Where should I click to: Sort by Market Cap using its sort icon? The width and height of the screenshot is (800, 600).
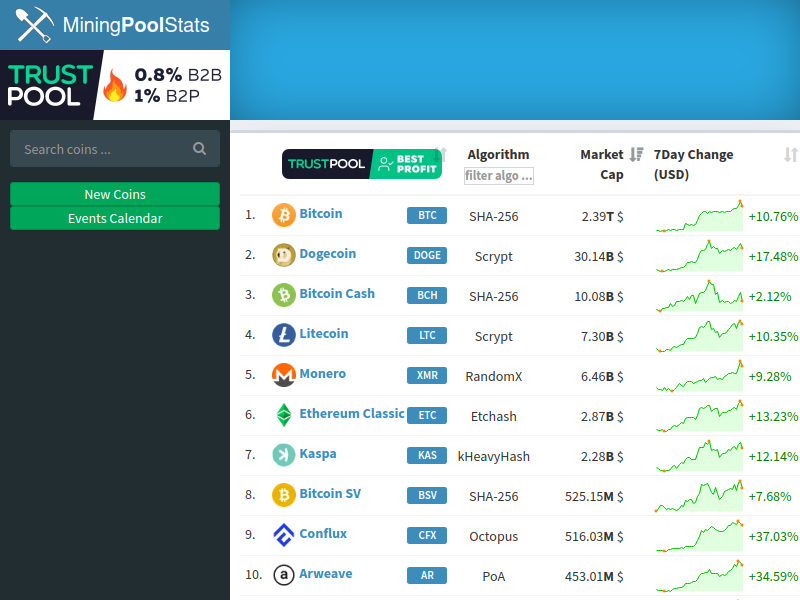pos(636,155)
